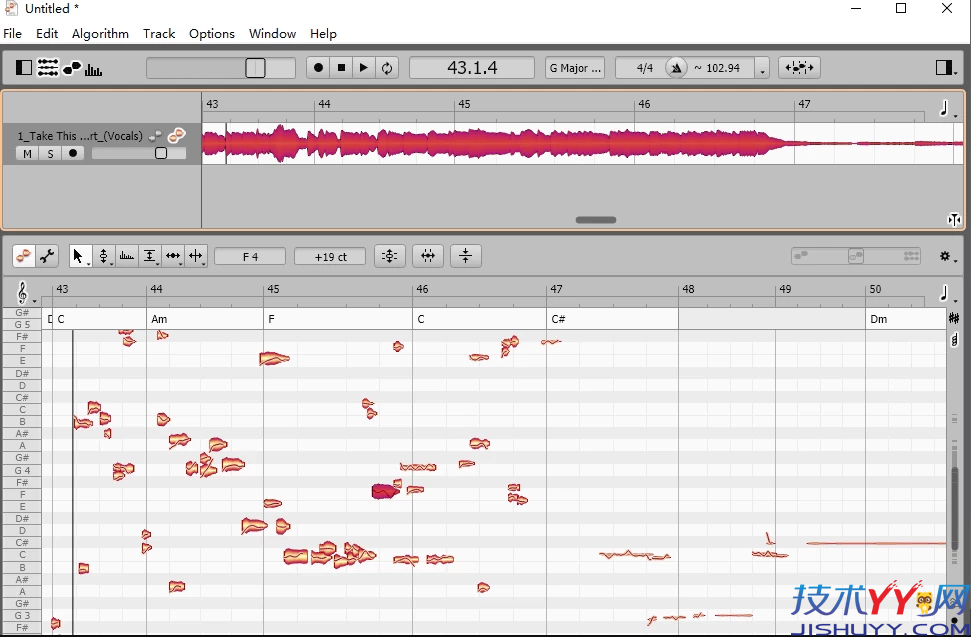
Task: Select the Pitch tool
Action: pos(104,256)
